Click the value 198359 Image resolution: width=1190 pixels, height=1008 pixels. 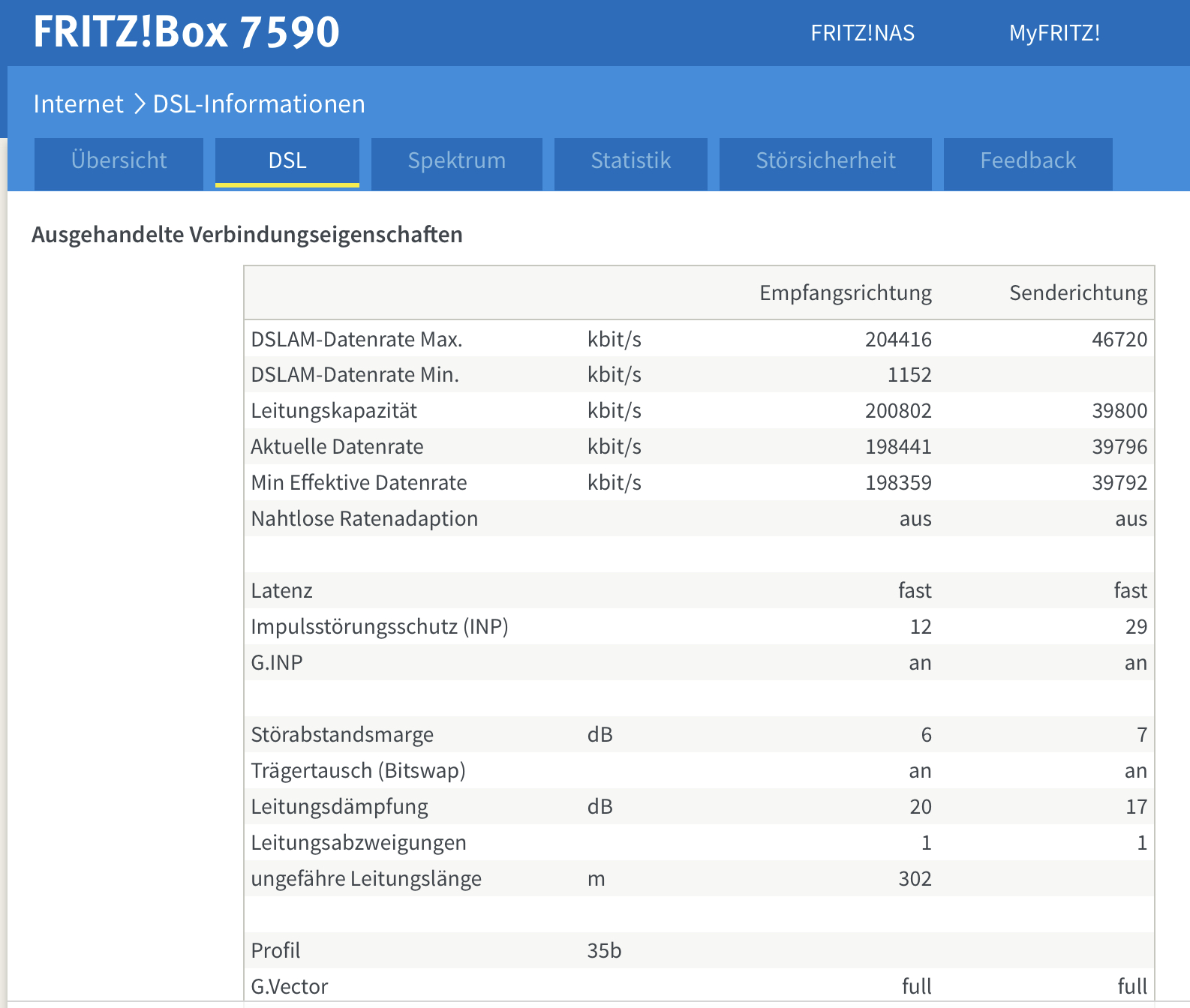[898, 482]
